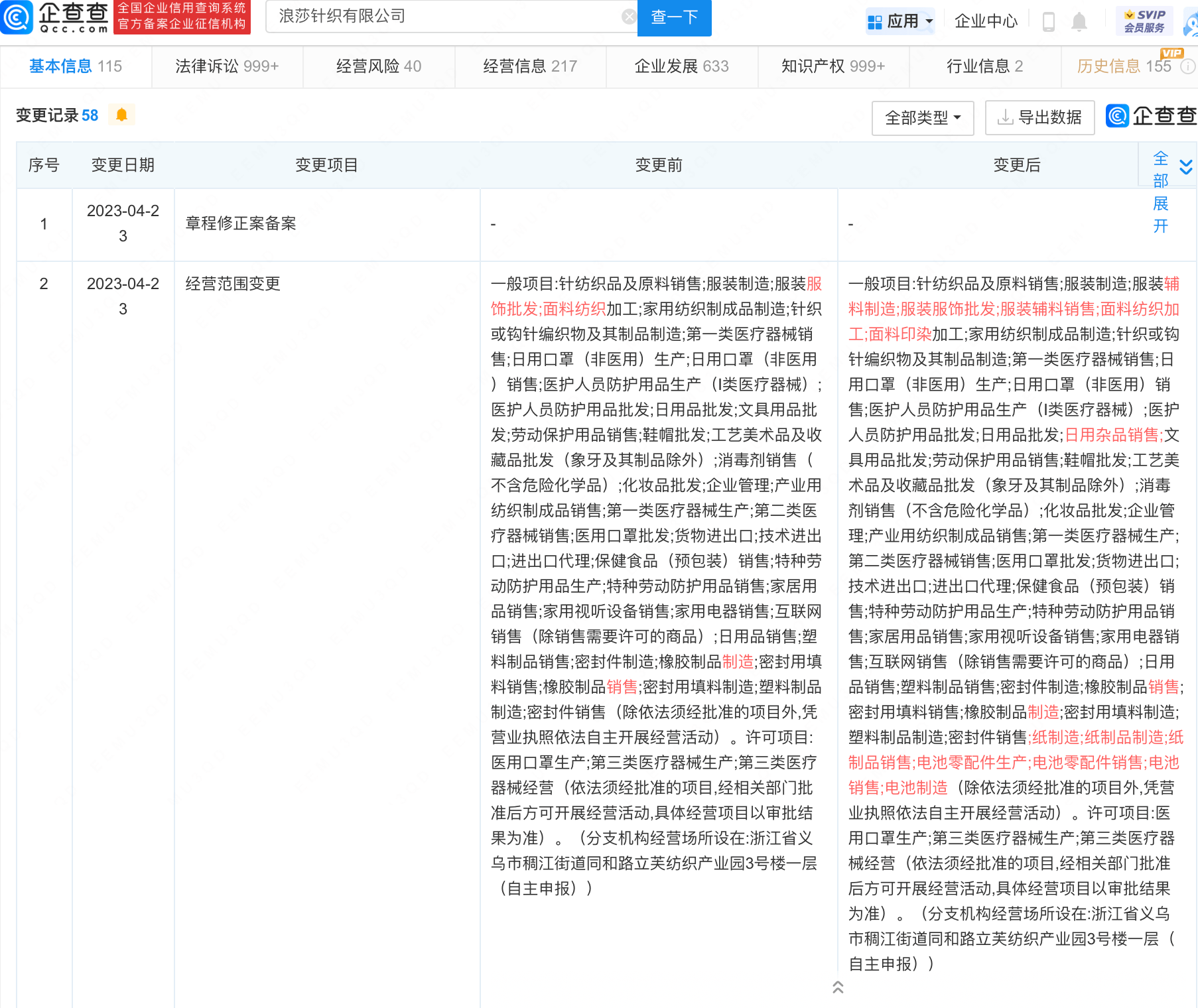
Task: Open the mobile app phone icon
Action: point(1049,21)
